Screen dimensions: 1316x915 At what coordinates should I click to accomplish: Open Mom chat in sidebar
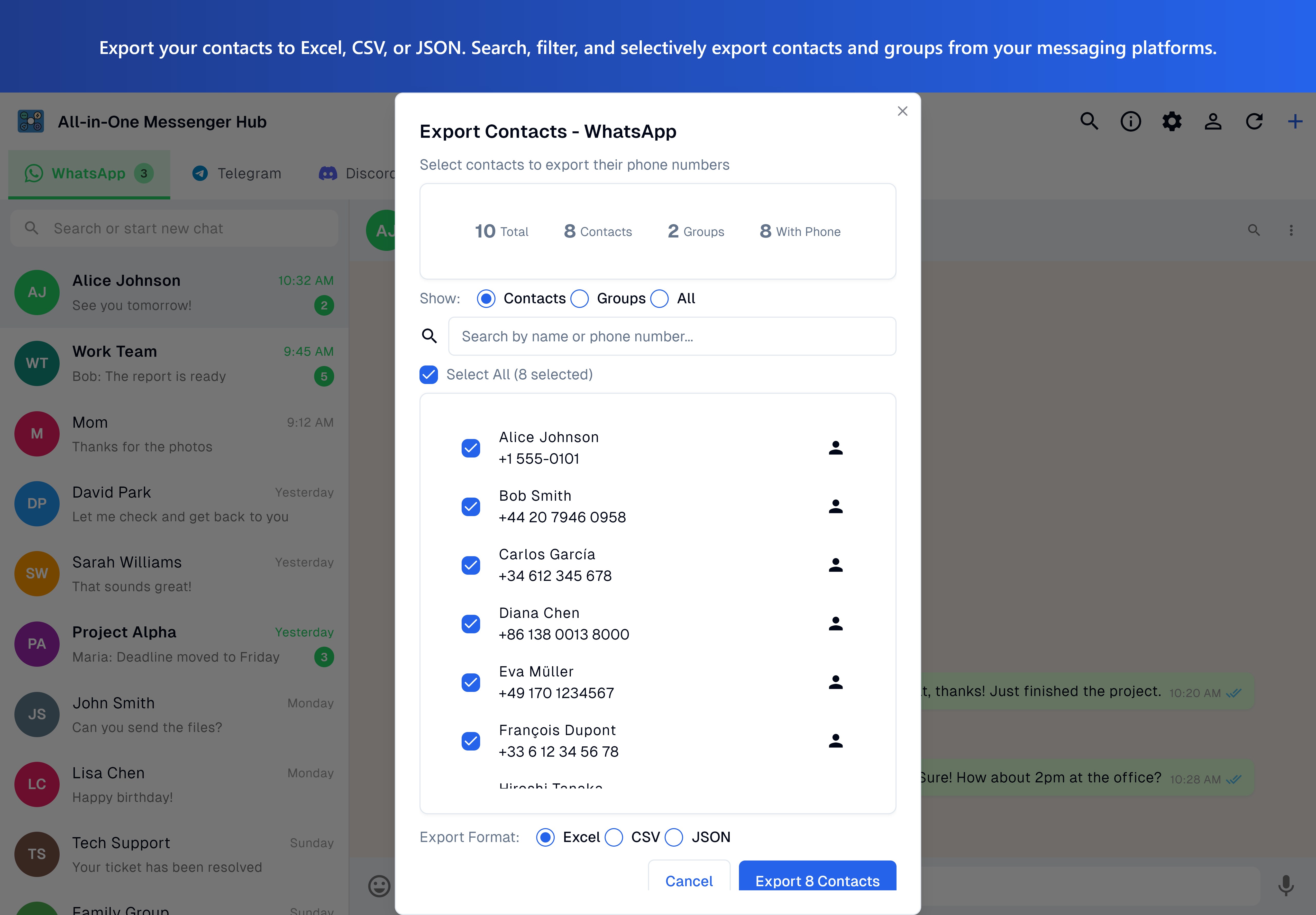(174, 434)
